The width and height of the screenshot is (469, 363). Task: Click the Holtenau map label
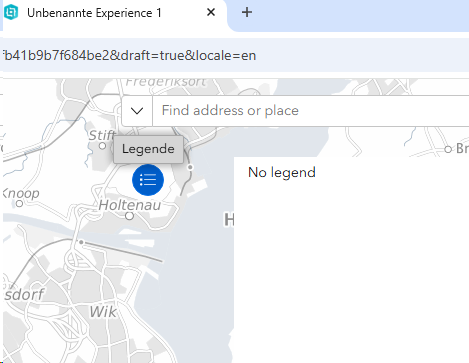(x=130, y=205)
